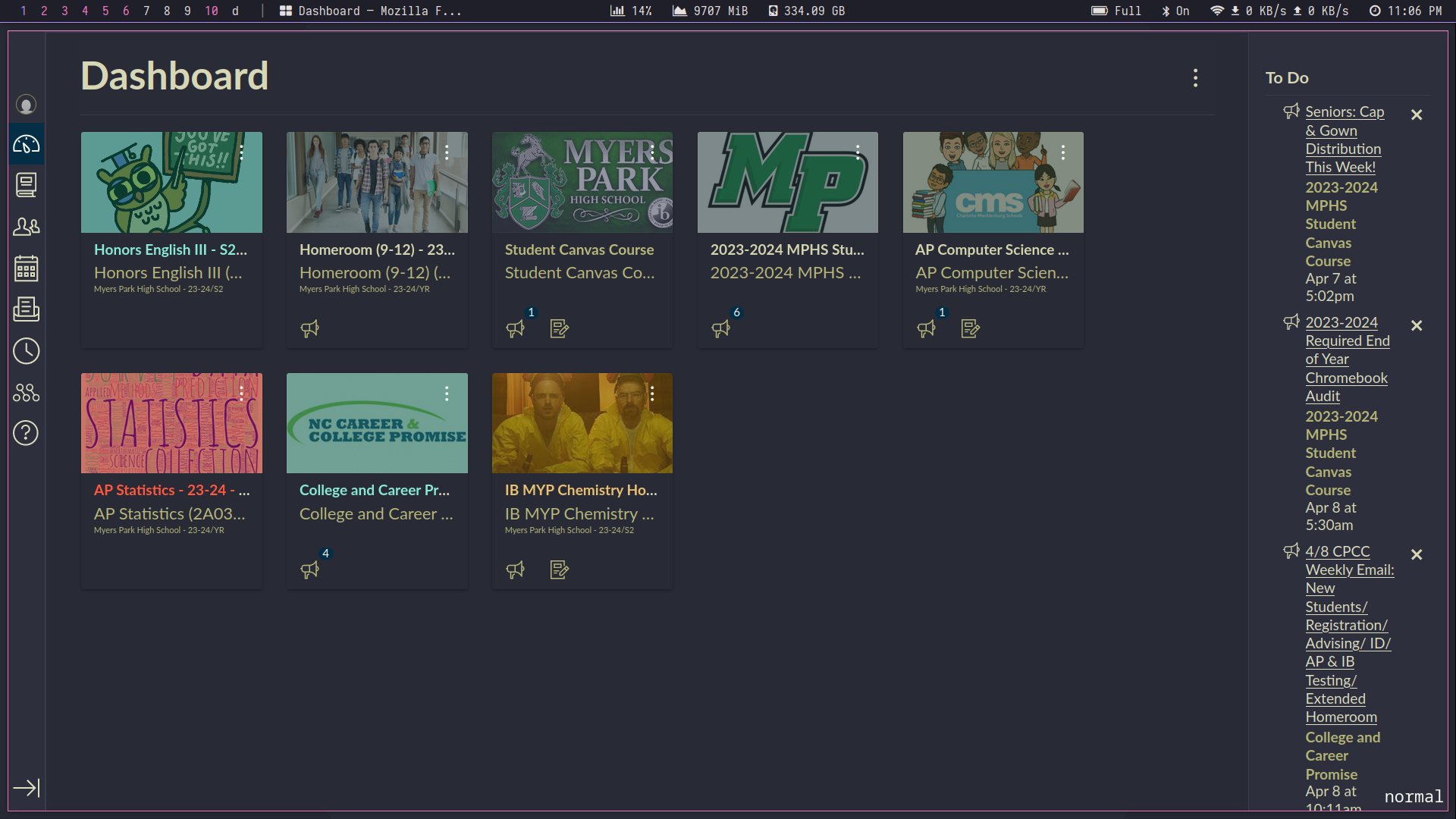This screenshot has width=1456, height=819.
Task: View announcements for 2023-2024 MPHS Student course
Action: point(720,328)
